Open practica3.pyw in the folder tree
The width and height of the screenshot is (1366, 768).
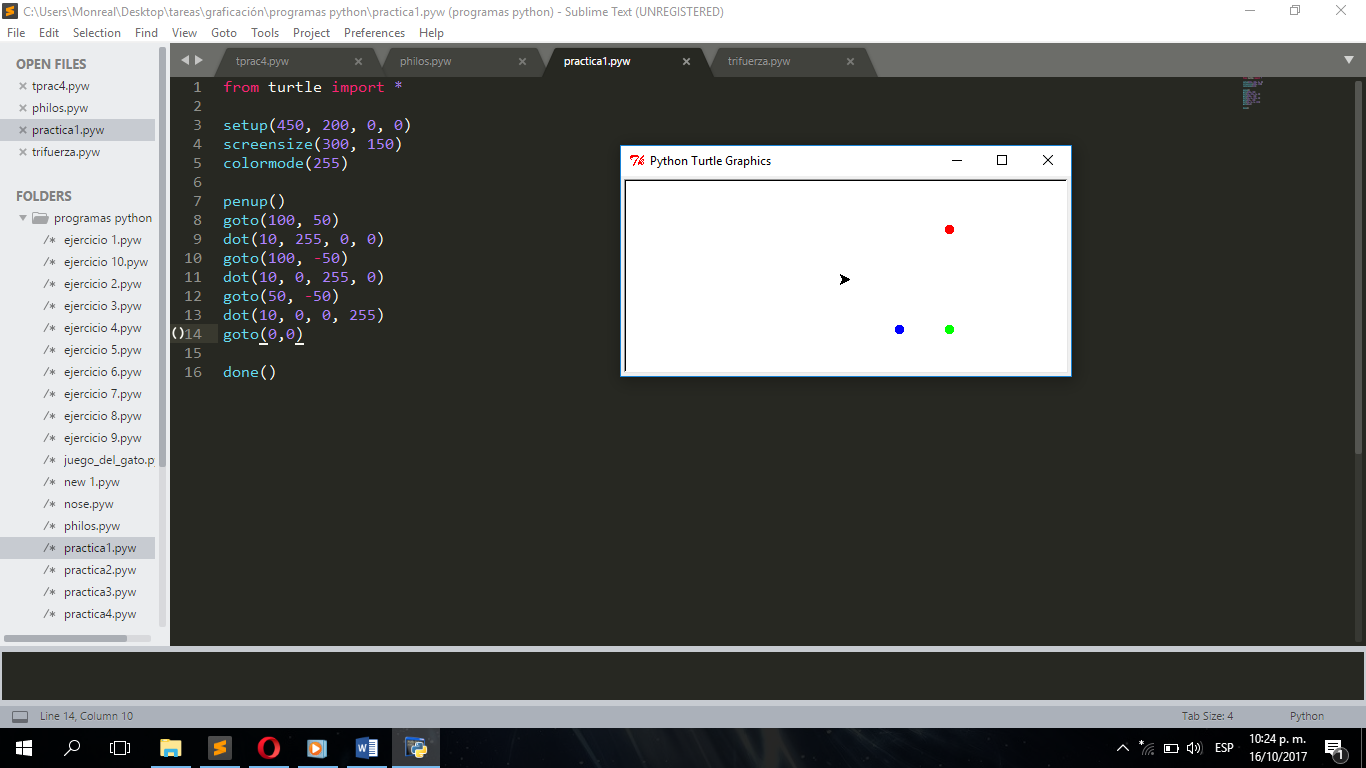click(x=100, y=592)
